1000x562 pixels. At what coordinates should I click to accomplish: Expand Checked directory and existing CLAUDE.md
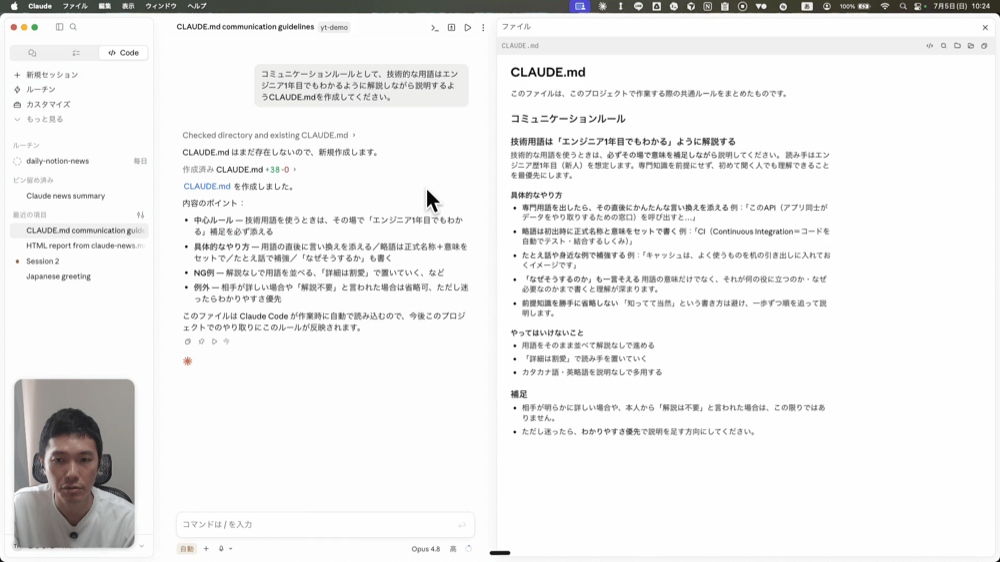click(268, 135)
